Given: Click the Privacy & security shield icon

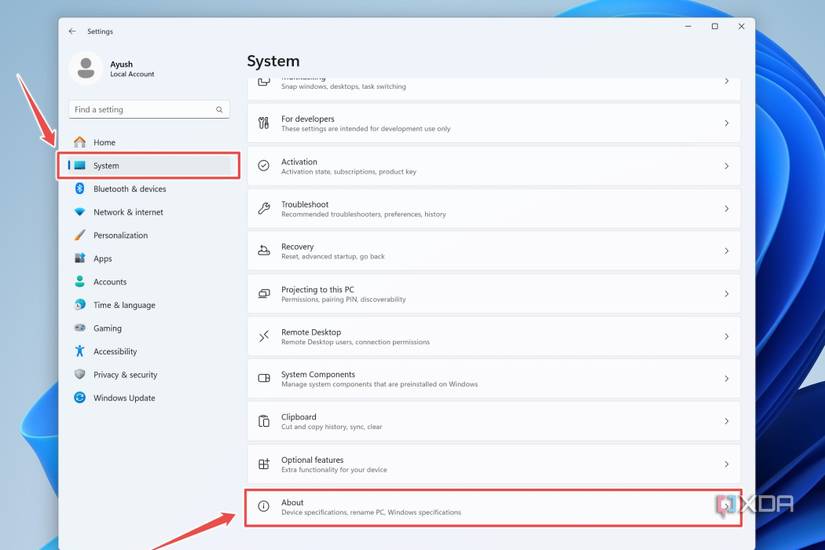Looking at the screenshot, I should pos(80,374).
